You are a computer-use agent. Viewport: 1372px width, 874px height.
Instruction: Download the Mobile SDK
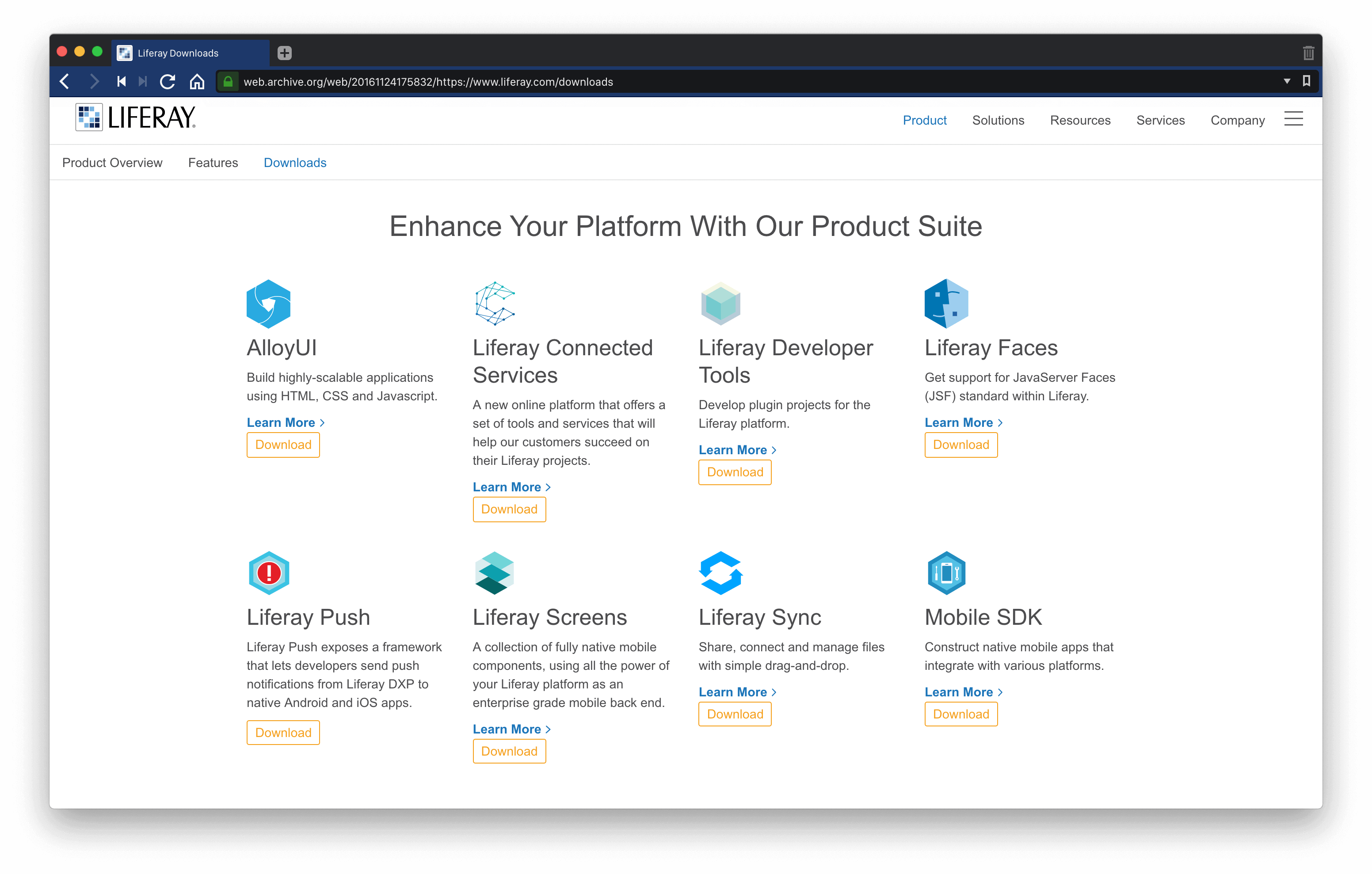(960, 713)
